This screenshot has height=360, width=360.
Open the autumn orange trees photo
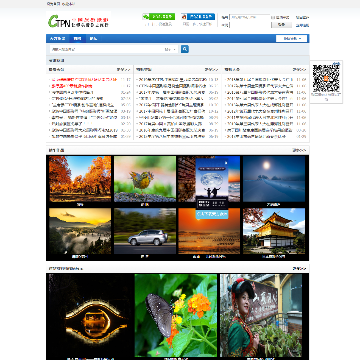(80, 179)
